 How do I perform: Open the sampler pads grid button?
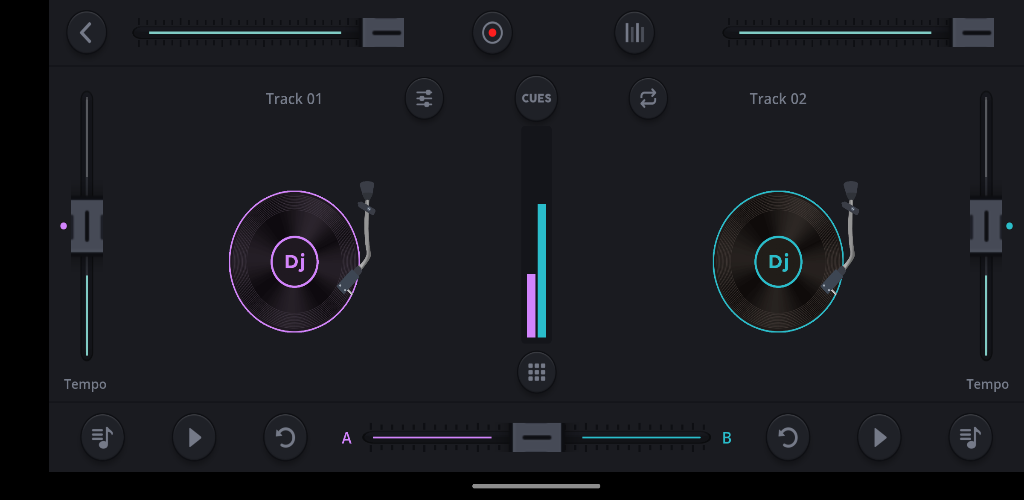(x=536, y=372)
